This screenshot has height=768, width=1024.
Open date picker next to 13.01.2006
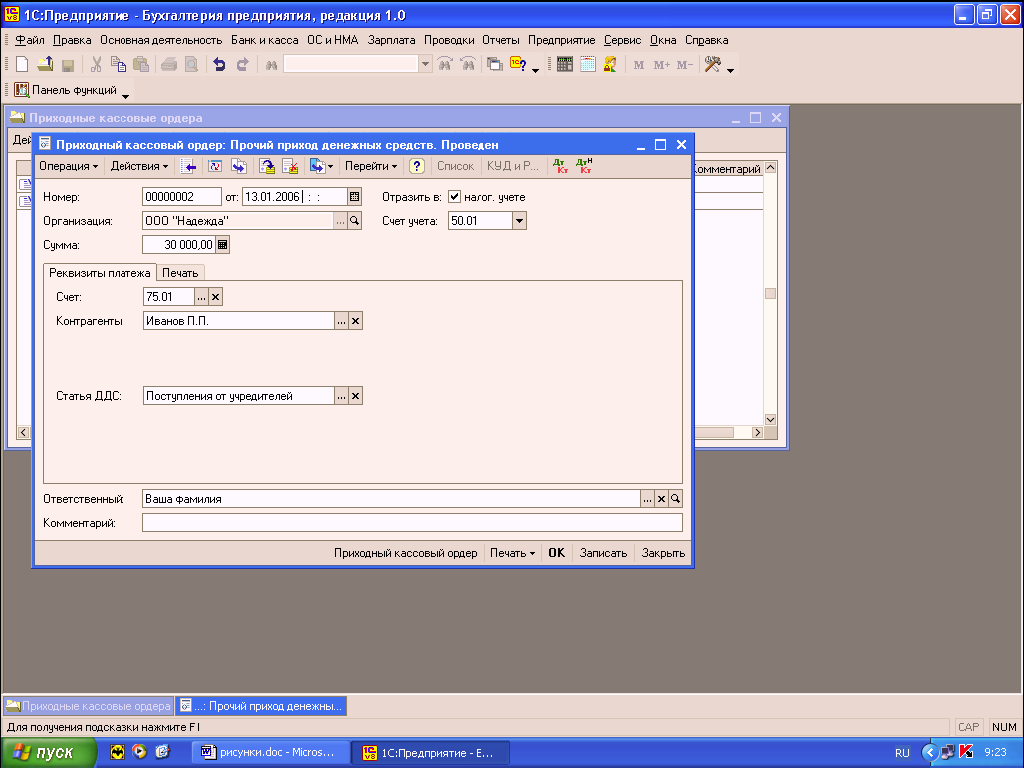click(x=354, y=197)
